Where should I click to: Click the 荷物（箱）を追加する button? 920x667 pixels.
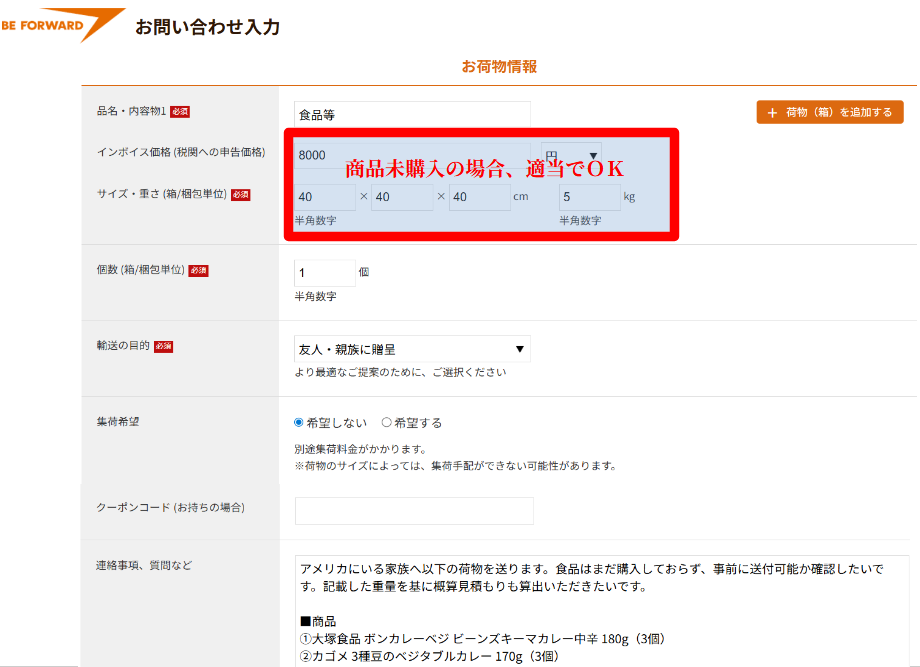829,112
